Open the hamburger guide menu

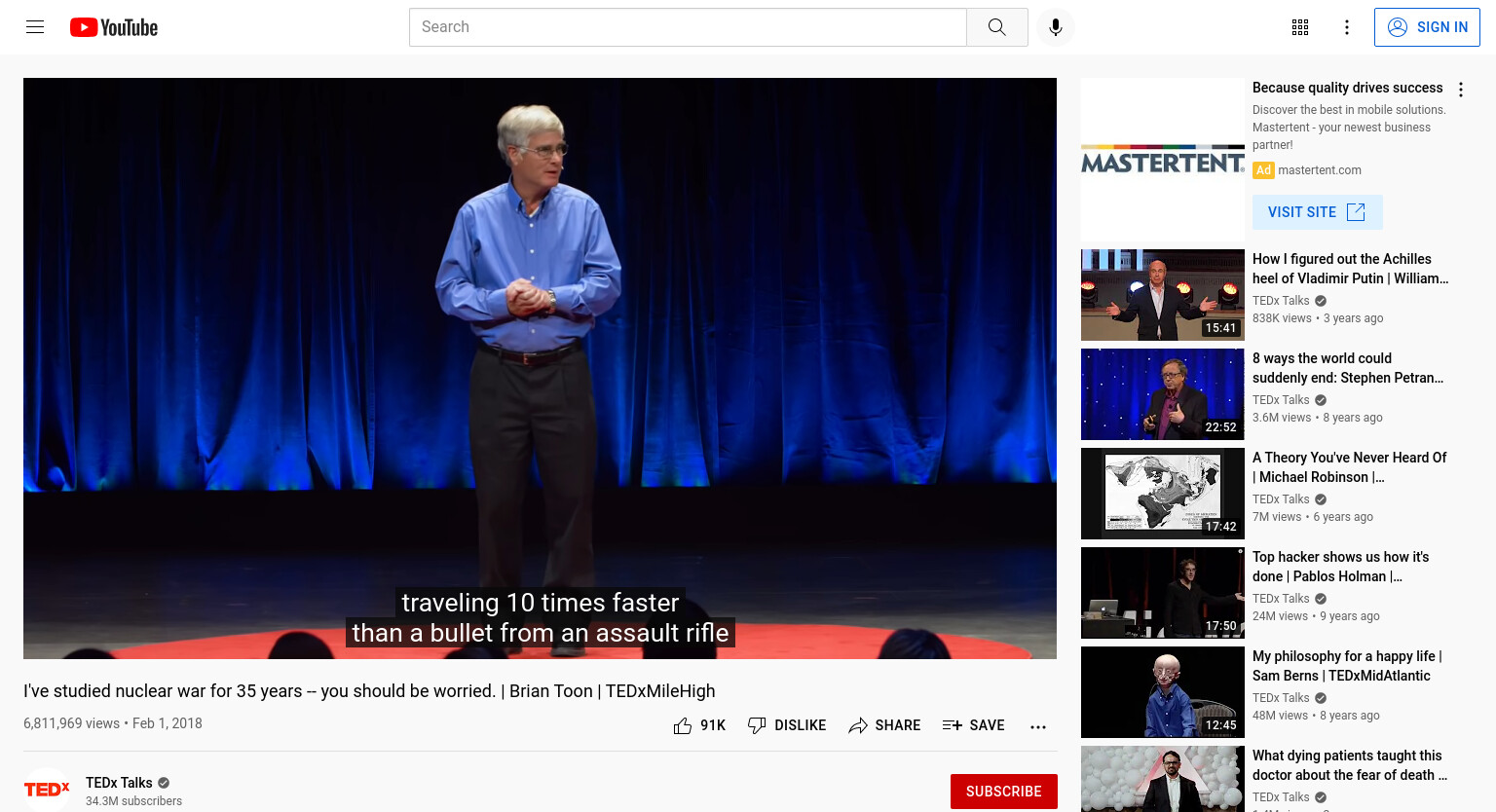click(x=35, y=27)
